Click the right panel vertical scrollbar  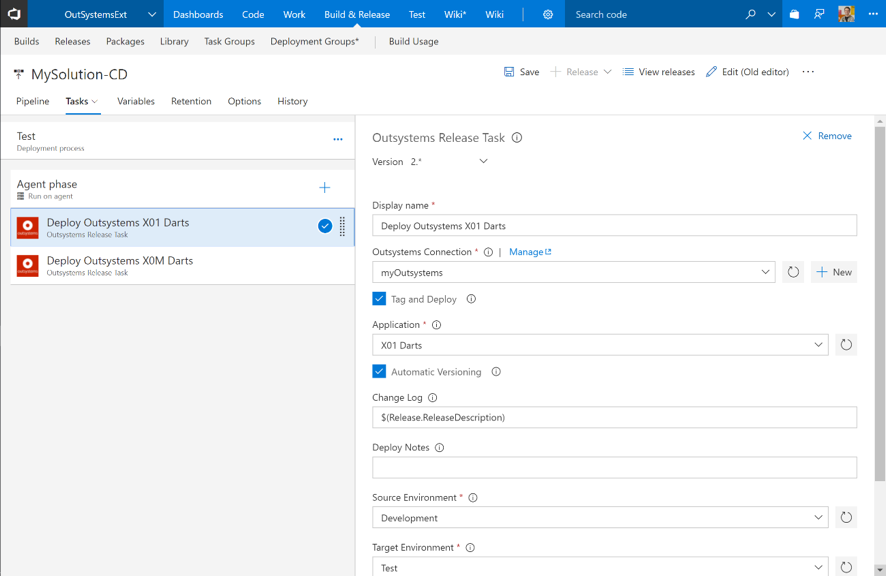point(880,304)
